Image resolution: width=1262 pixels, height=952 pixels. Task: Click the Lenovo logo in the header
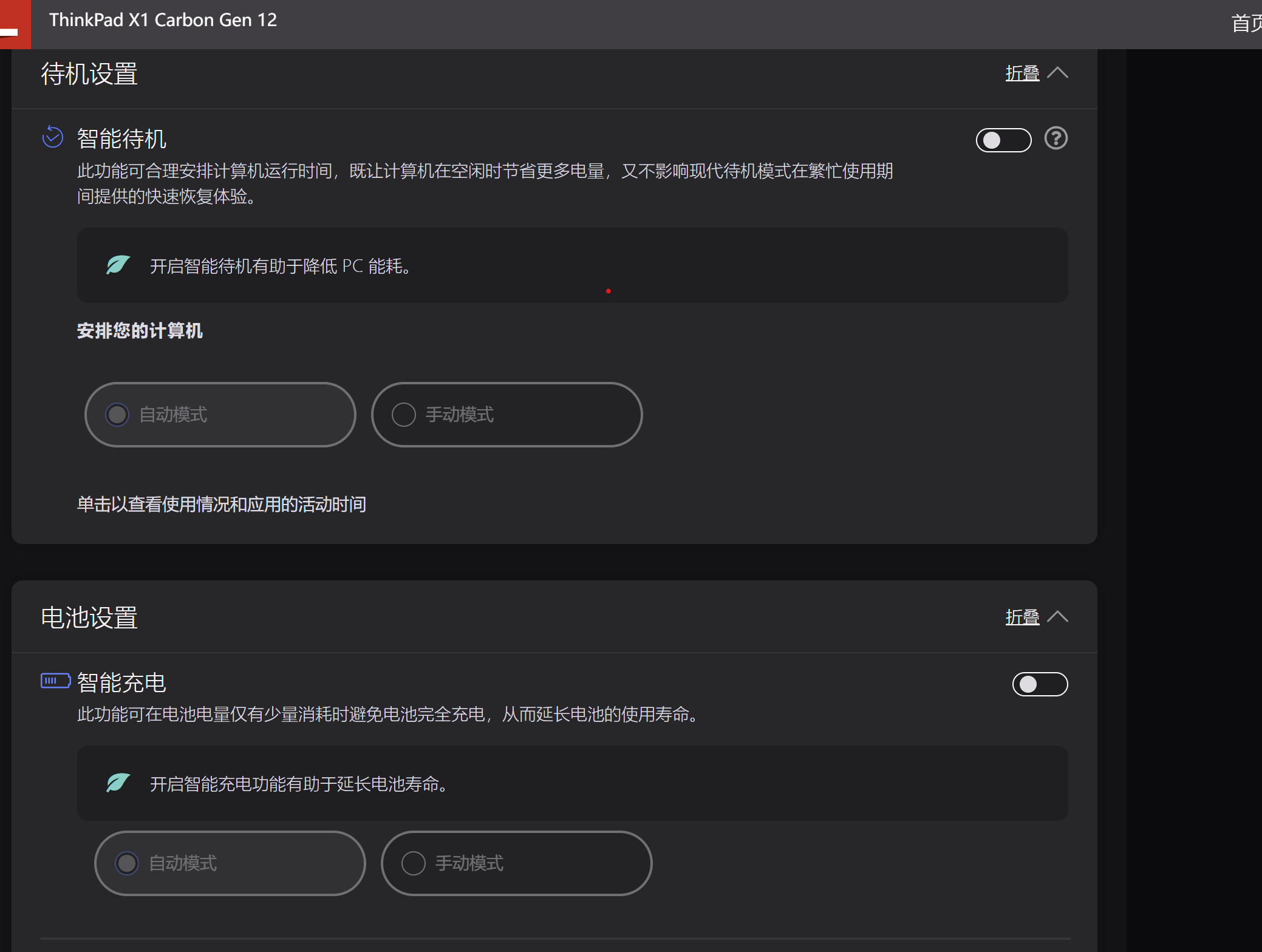pos(15,24)
